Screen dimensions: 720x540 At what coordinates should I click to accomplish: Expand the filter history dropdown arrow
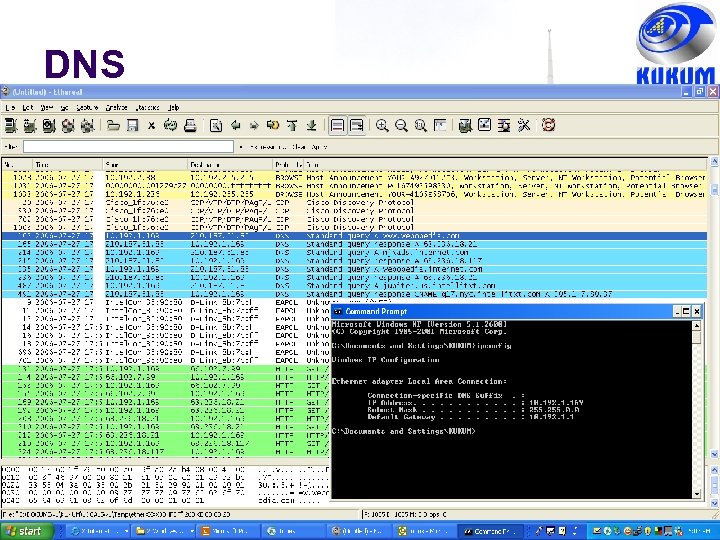[241, 147]
